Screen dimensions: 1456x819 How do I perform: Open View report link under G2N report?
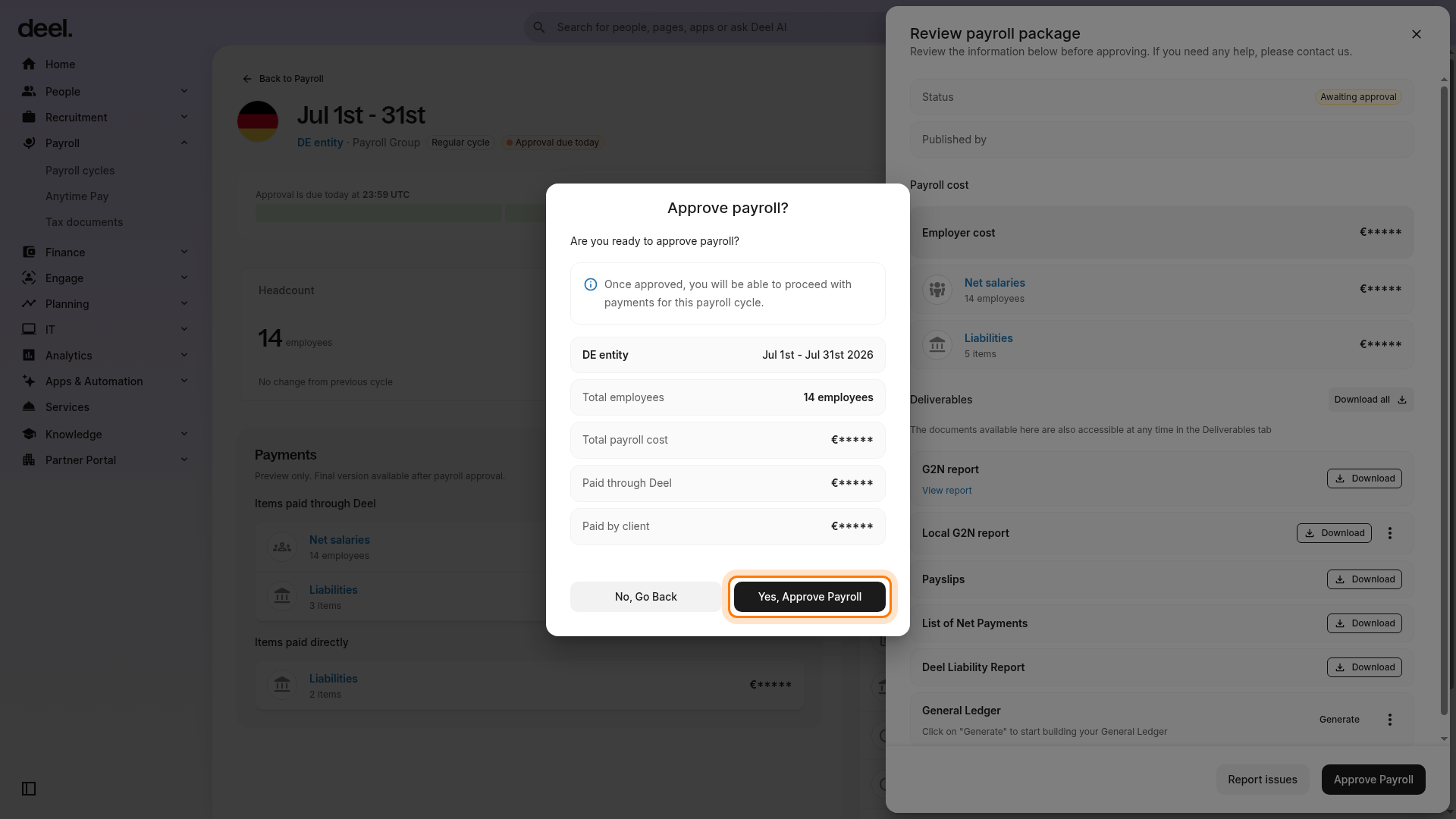tap(946, 491)
